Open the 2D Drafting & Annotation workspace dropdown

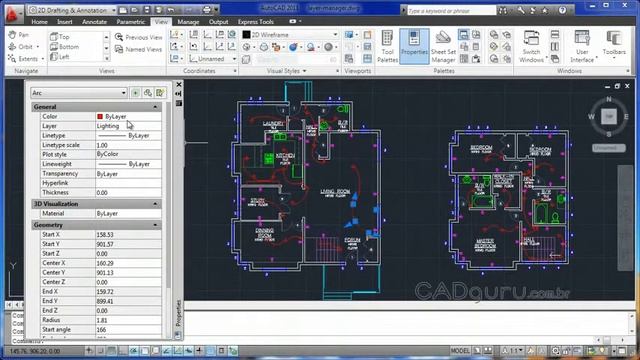pyautogui.click(x=72, y=10)
